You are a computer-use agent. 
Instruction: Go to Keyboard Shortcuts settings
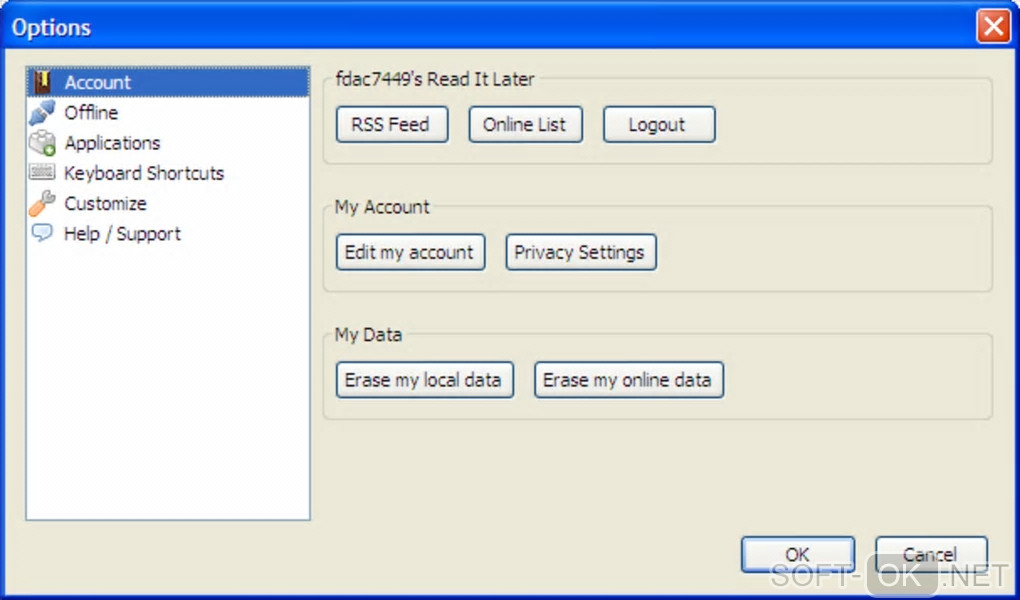[x=144, y=173]
